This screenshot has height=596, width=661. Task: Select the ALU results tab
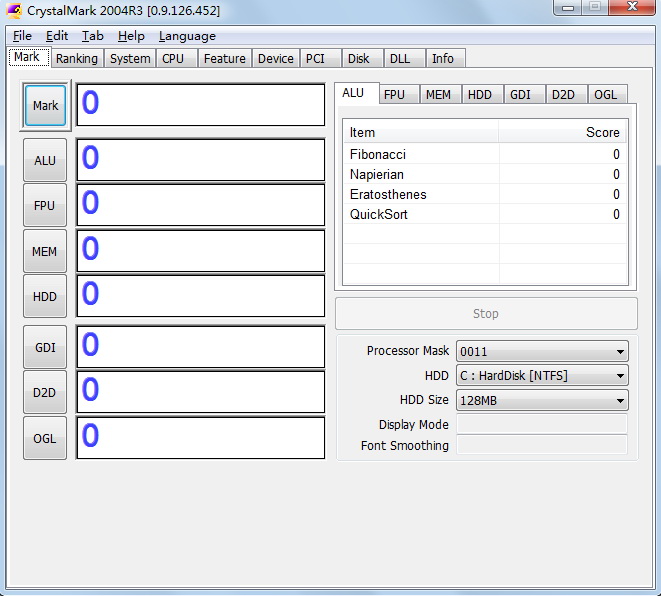pyautogui.click(x=357, y=93)
